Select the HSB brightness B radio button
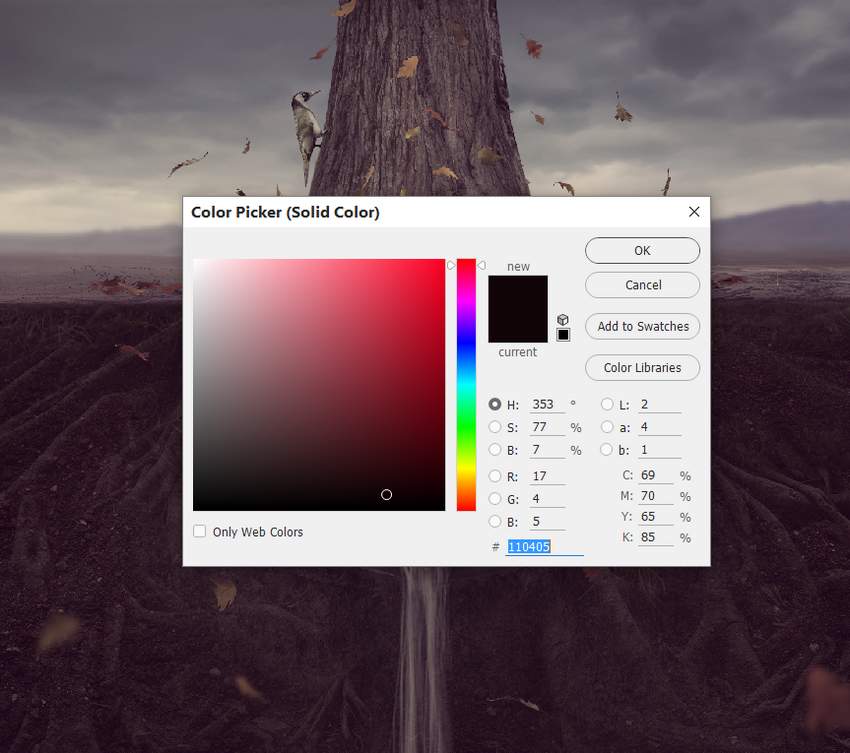The height and width of the screenshot is (753, 850). click(494, 449)
